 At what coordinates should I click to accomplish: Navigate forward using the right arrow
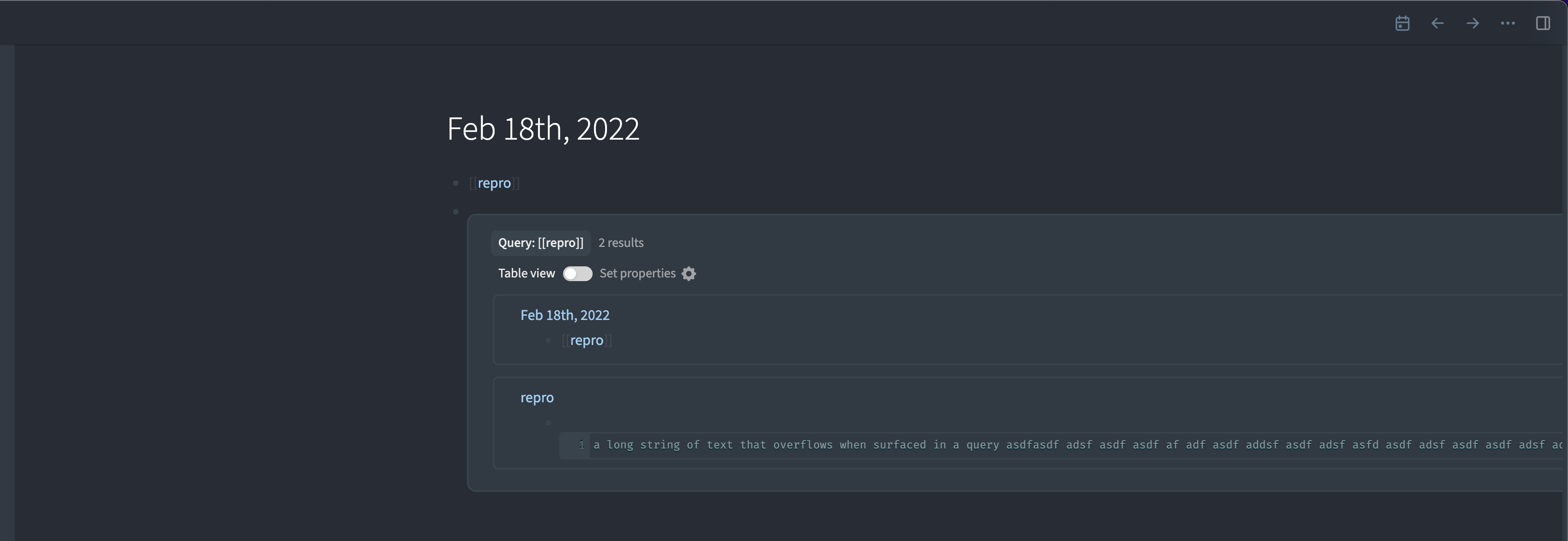coord(1472,23)
